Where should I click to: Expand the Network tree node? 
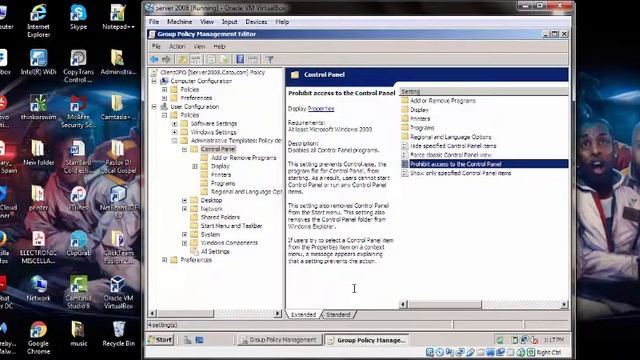185,209
